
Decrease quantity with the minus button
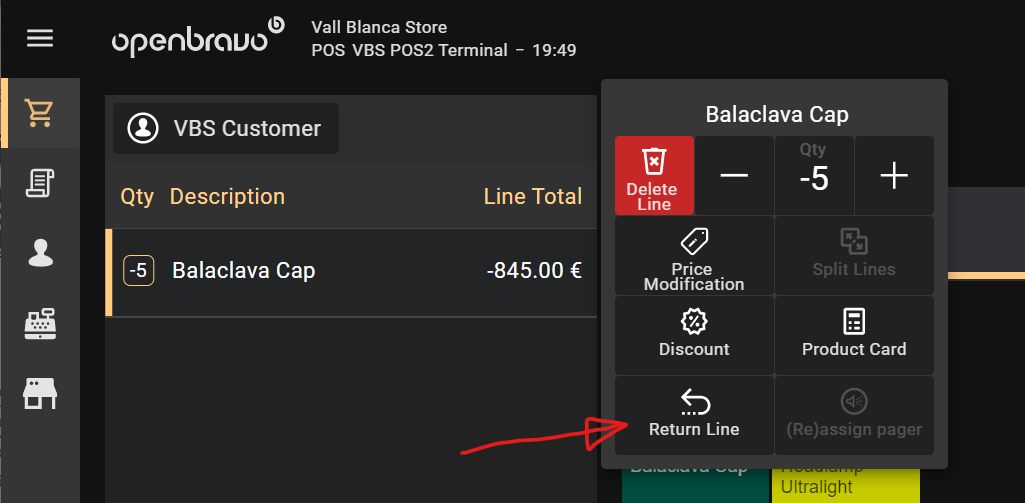point(734,176)
